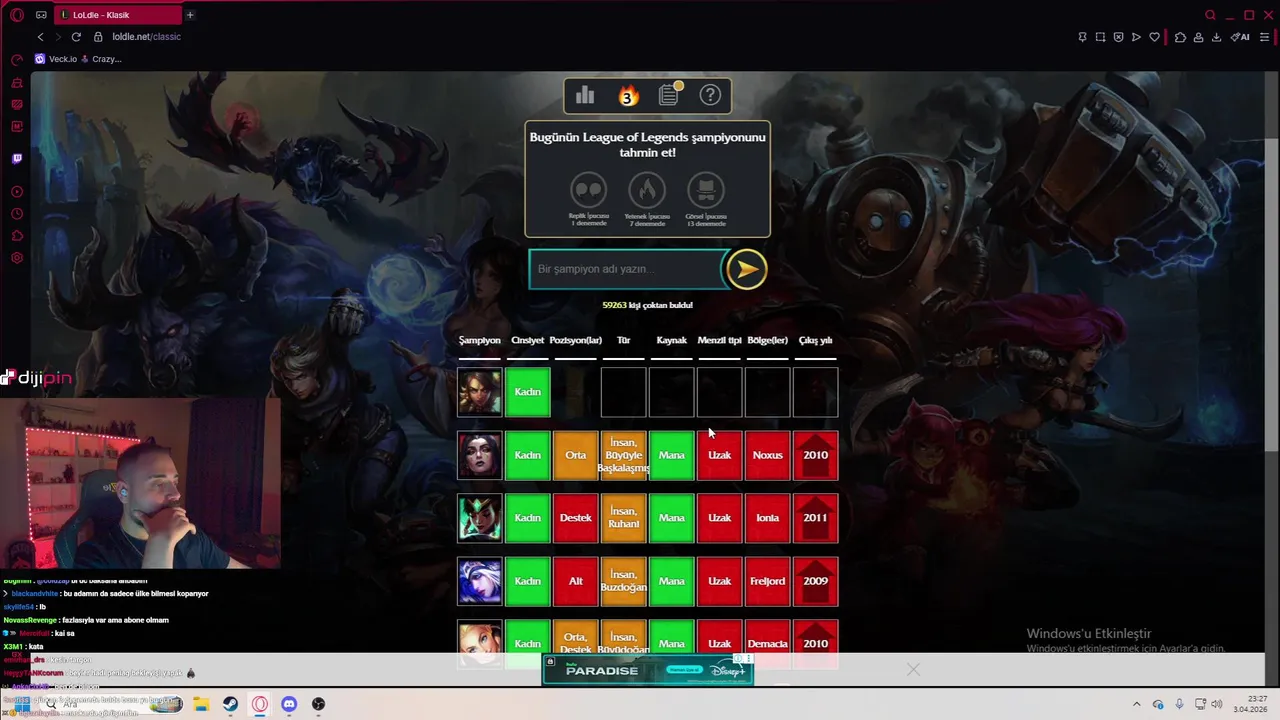Open the Veck.io bookmark
The image size is (1280, 720).
56,59
